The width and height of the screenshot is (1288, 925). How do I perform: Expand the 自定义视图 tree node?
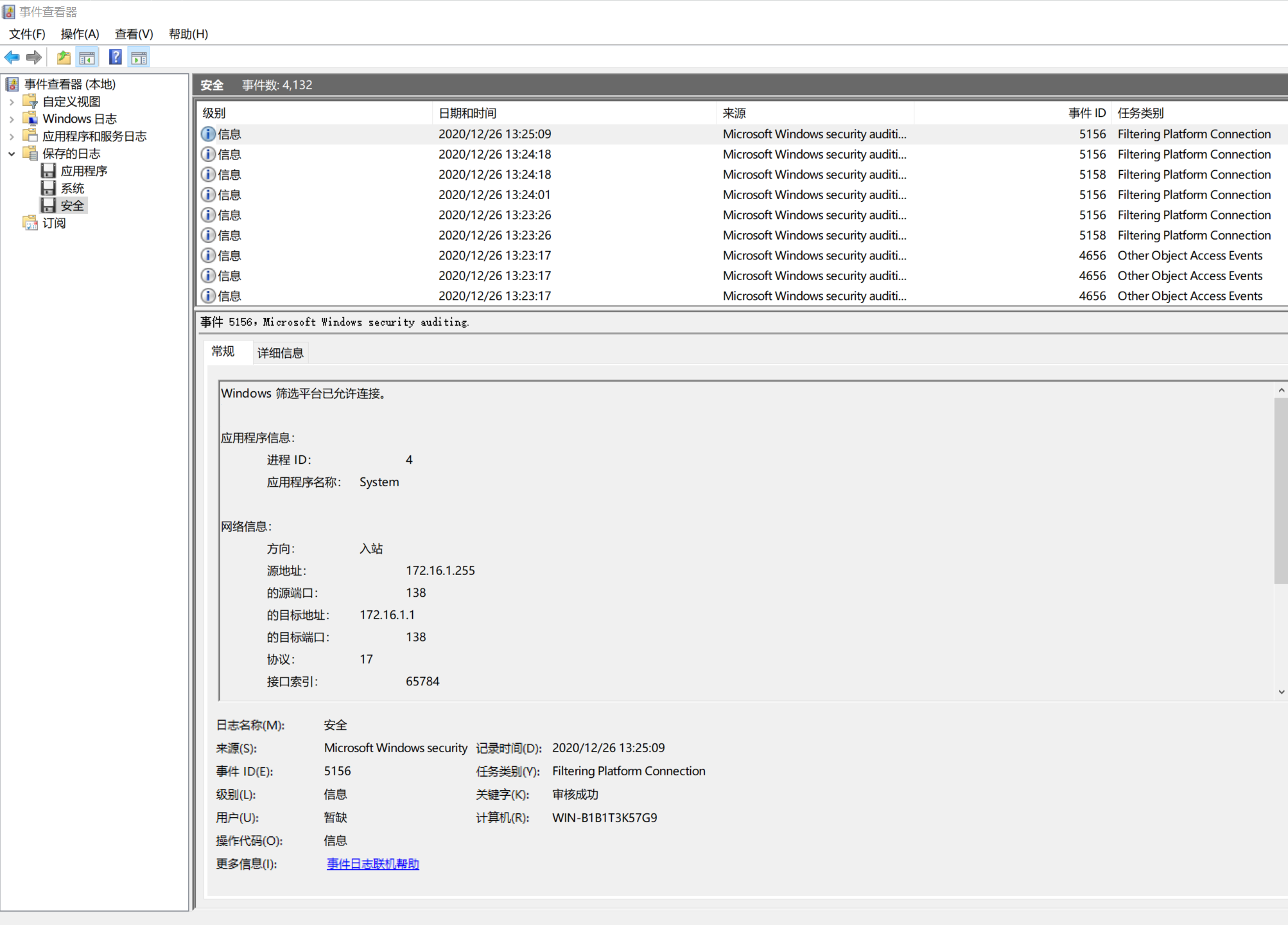tap(12, 101)
